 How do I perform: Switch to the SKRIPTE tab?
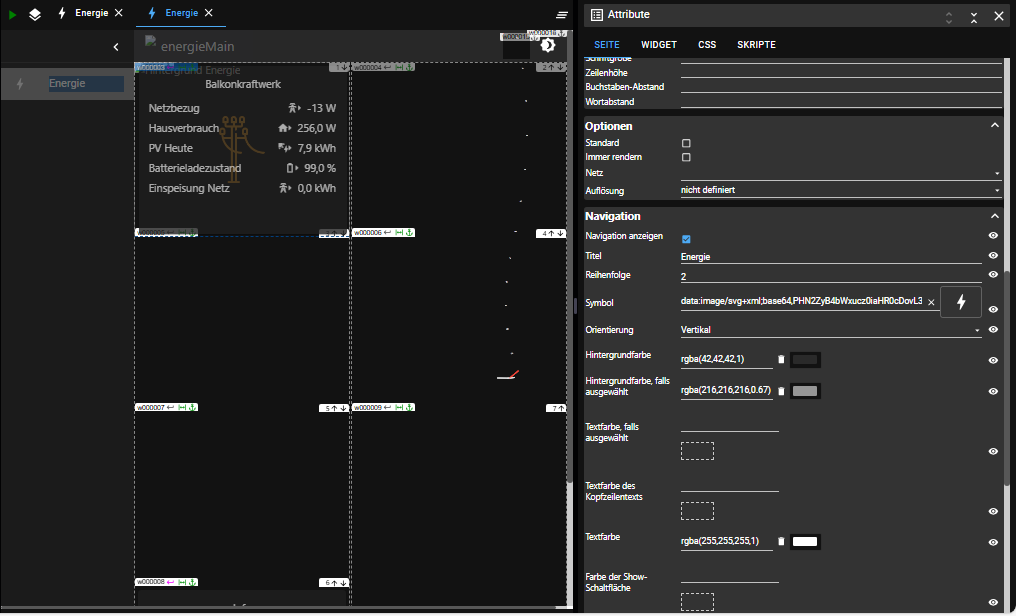(x=756, y=45)
